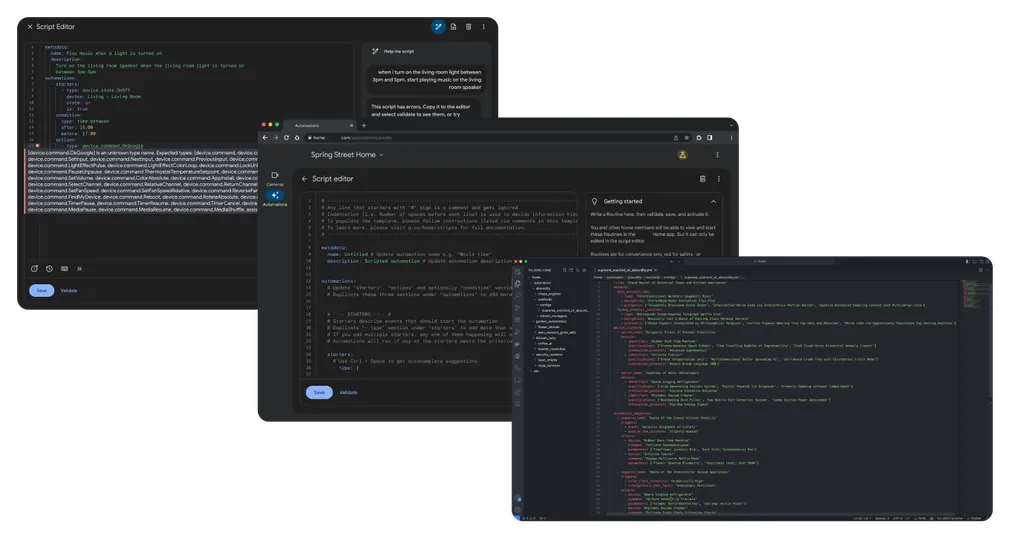Open the history clock icon below top-left editor

click(49, 269)
